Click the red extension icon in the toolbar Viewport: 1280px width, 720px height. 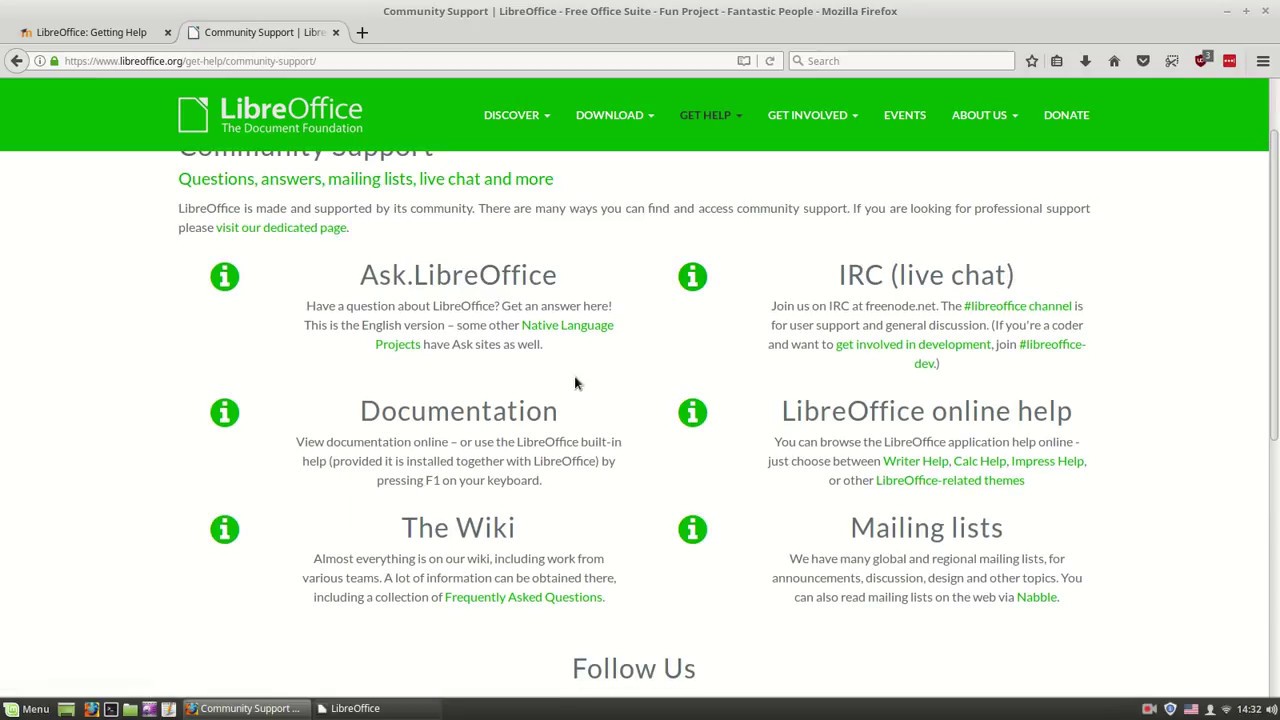click(1230, 61)
